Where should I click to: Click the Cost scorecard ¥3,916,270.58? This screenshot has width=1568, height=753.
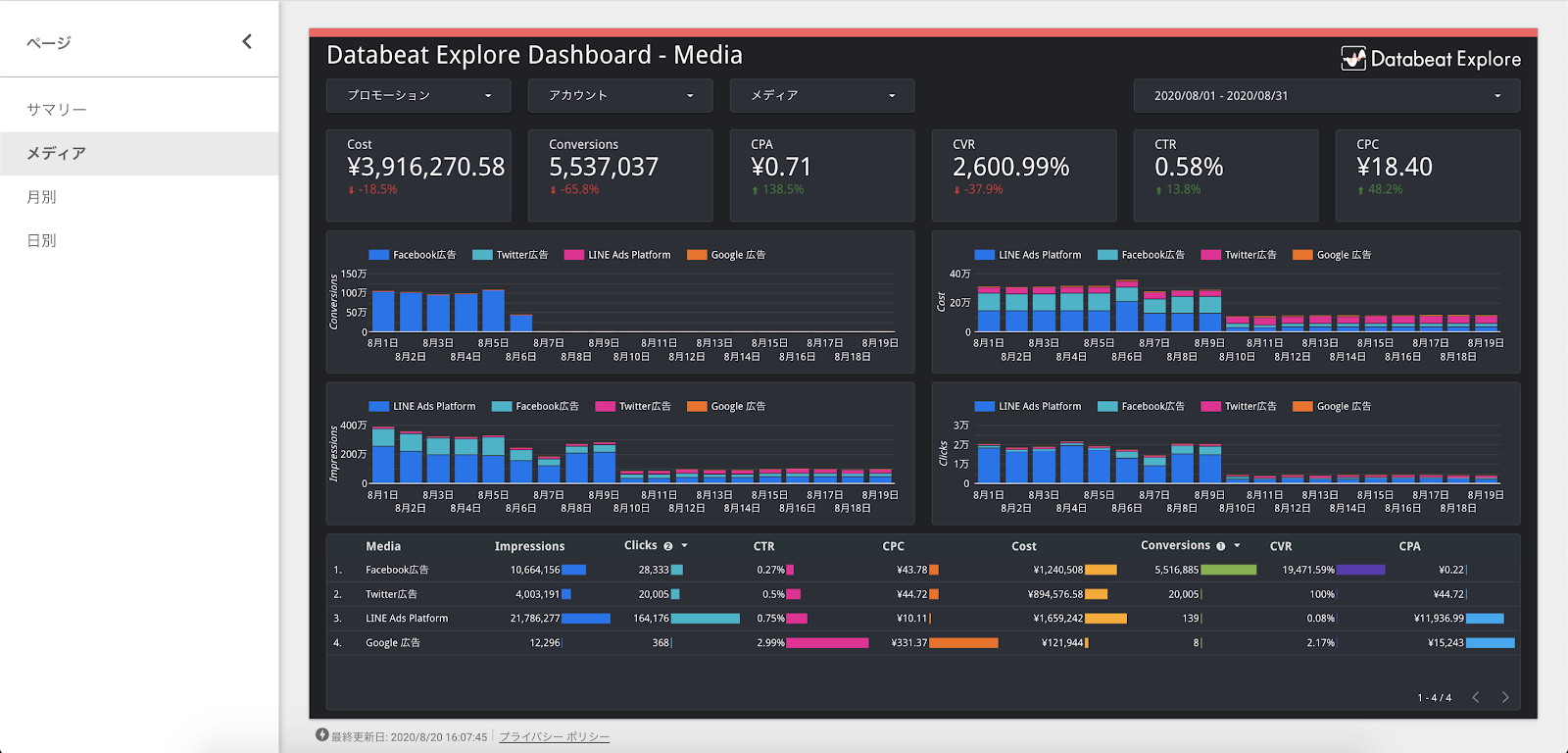tap(418, 176)
